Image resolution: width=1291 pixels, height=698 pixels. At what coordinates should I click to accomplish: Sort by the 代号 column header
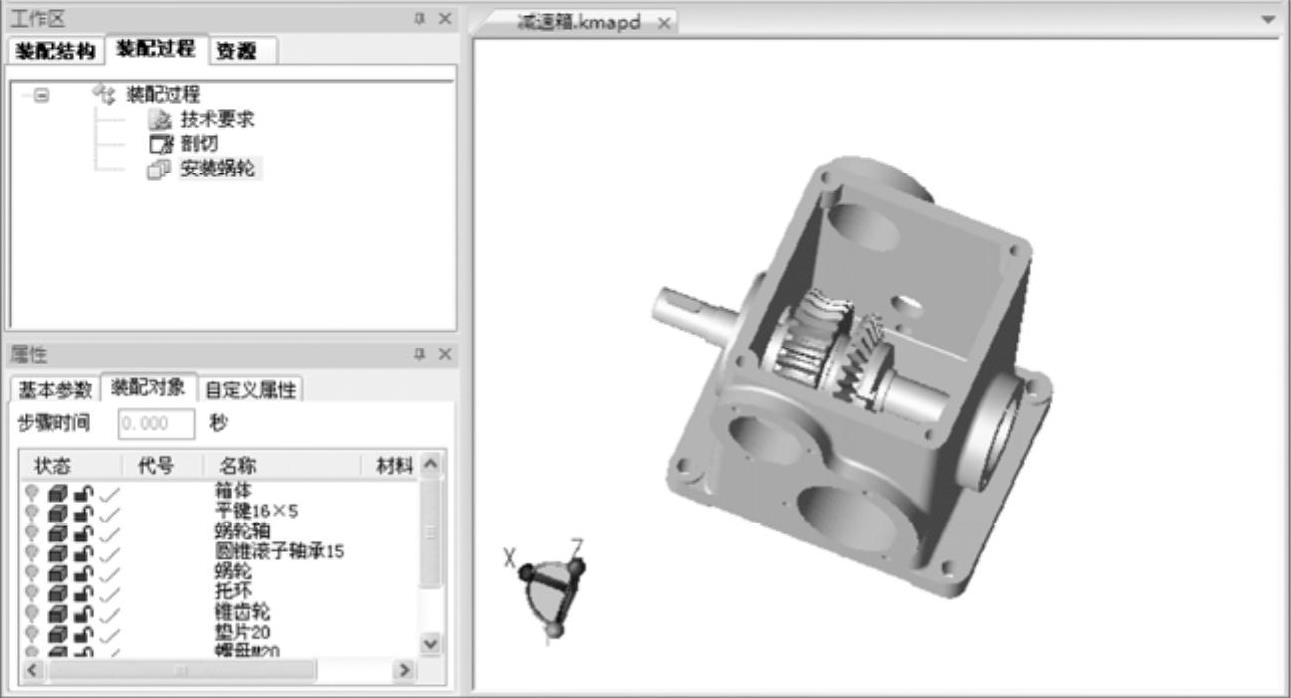[x=162, y=465]
